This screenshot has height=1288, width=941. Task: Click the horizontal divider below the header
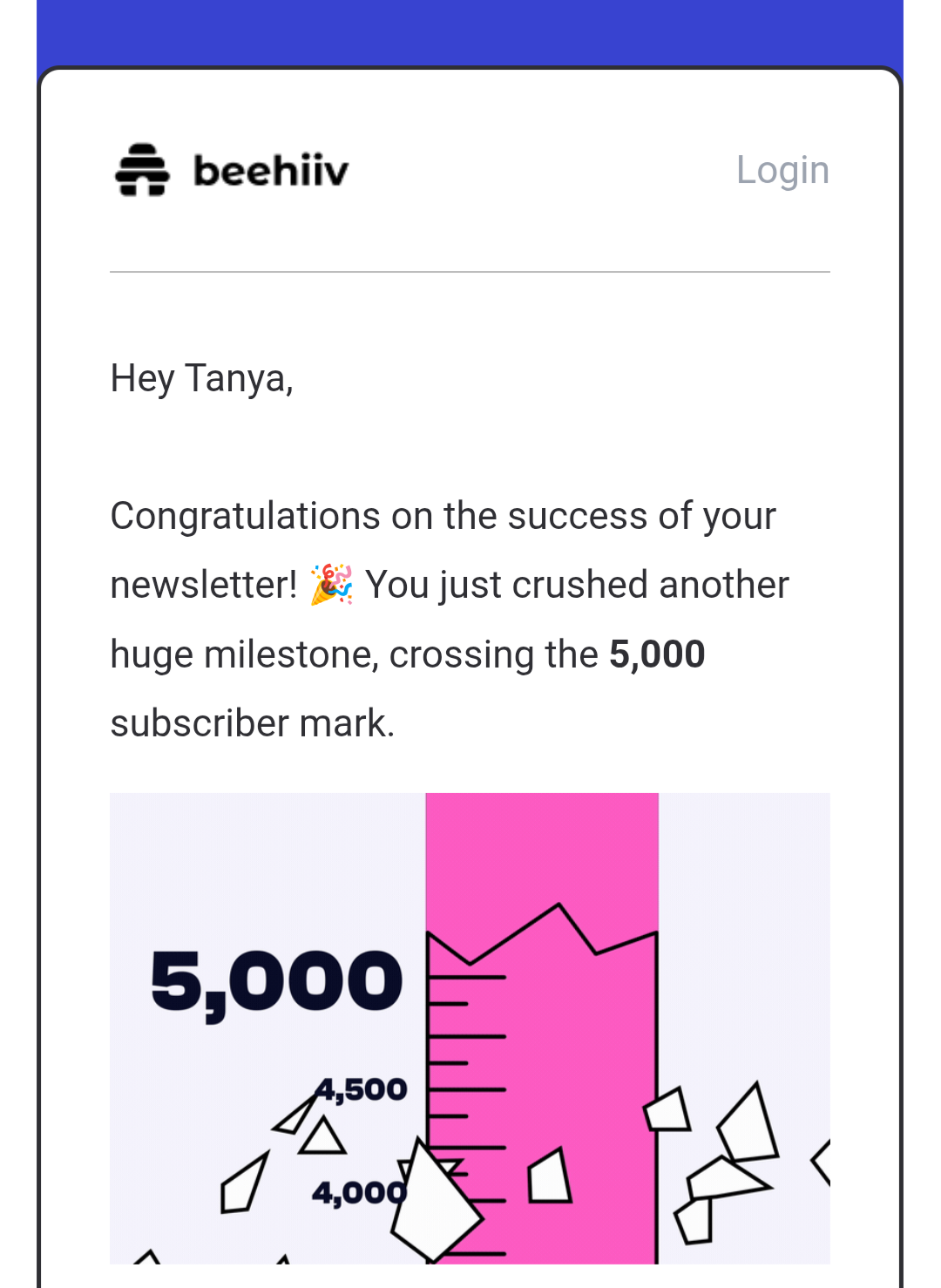coord(470,272)
